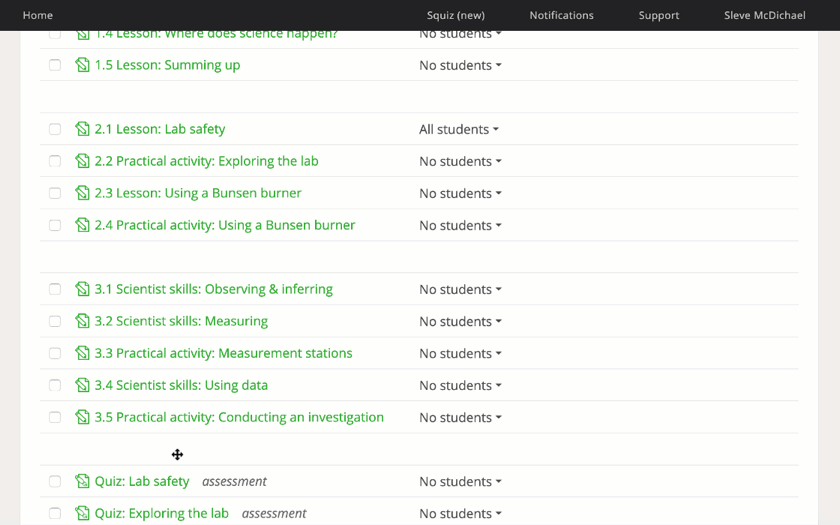Tick checkbox for 3.5 Conducting an investigation
The height and width of the screenshot is (525, 840).
[55, 417]
